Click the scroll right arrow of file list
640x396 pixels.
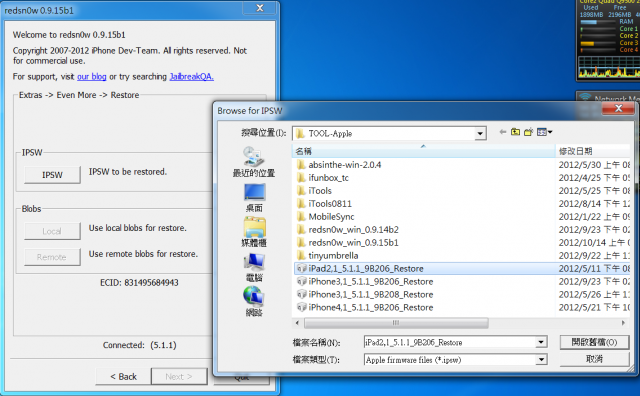point(623,323)
